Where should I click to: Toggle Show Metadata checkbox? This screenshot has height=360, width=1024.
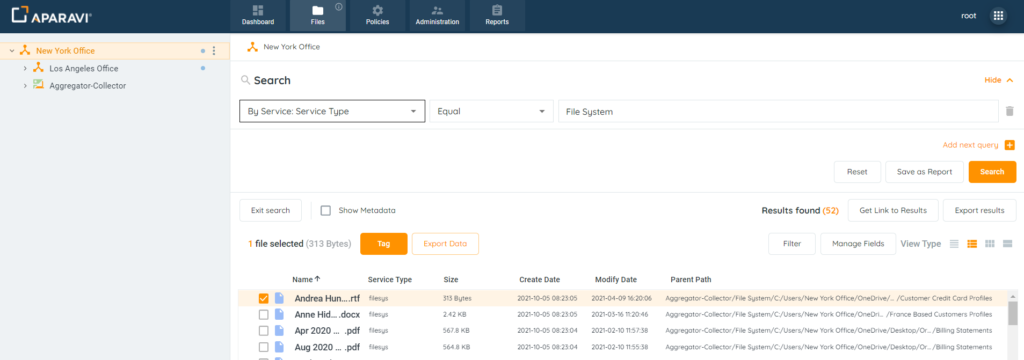326,210
